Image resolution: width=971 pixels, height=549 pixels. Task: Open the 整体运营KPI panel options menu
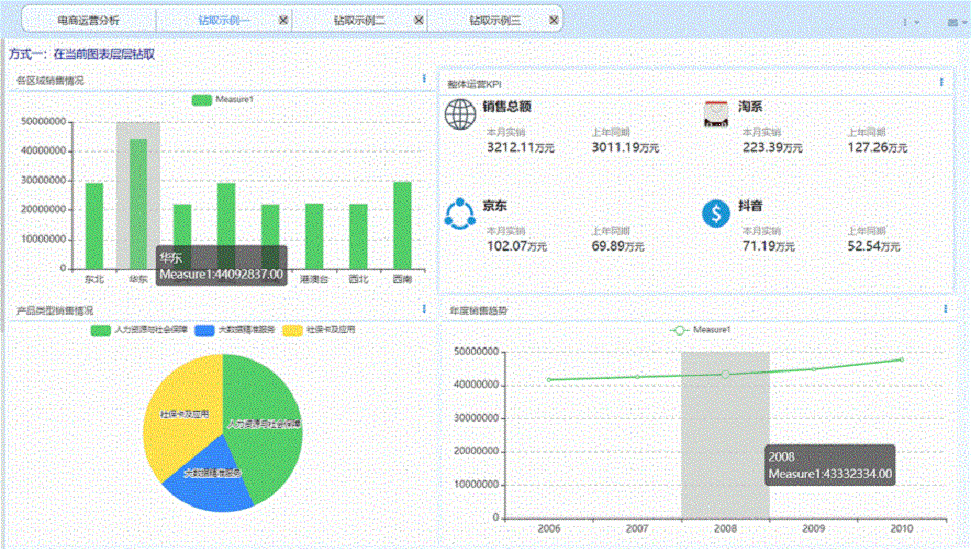point(942,82)
